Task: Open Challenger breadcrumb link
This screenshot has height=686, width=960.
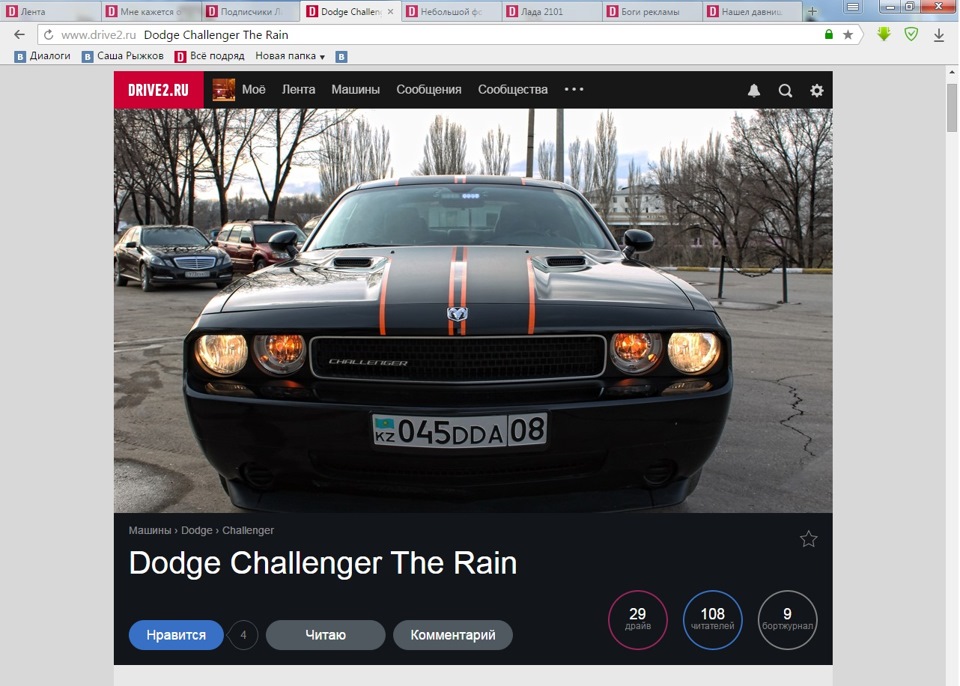Action: click(x=248, y=530)
